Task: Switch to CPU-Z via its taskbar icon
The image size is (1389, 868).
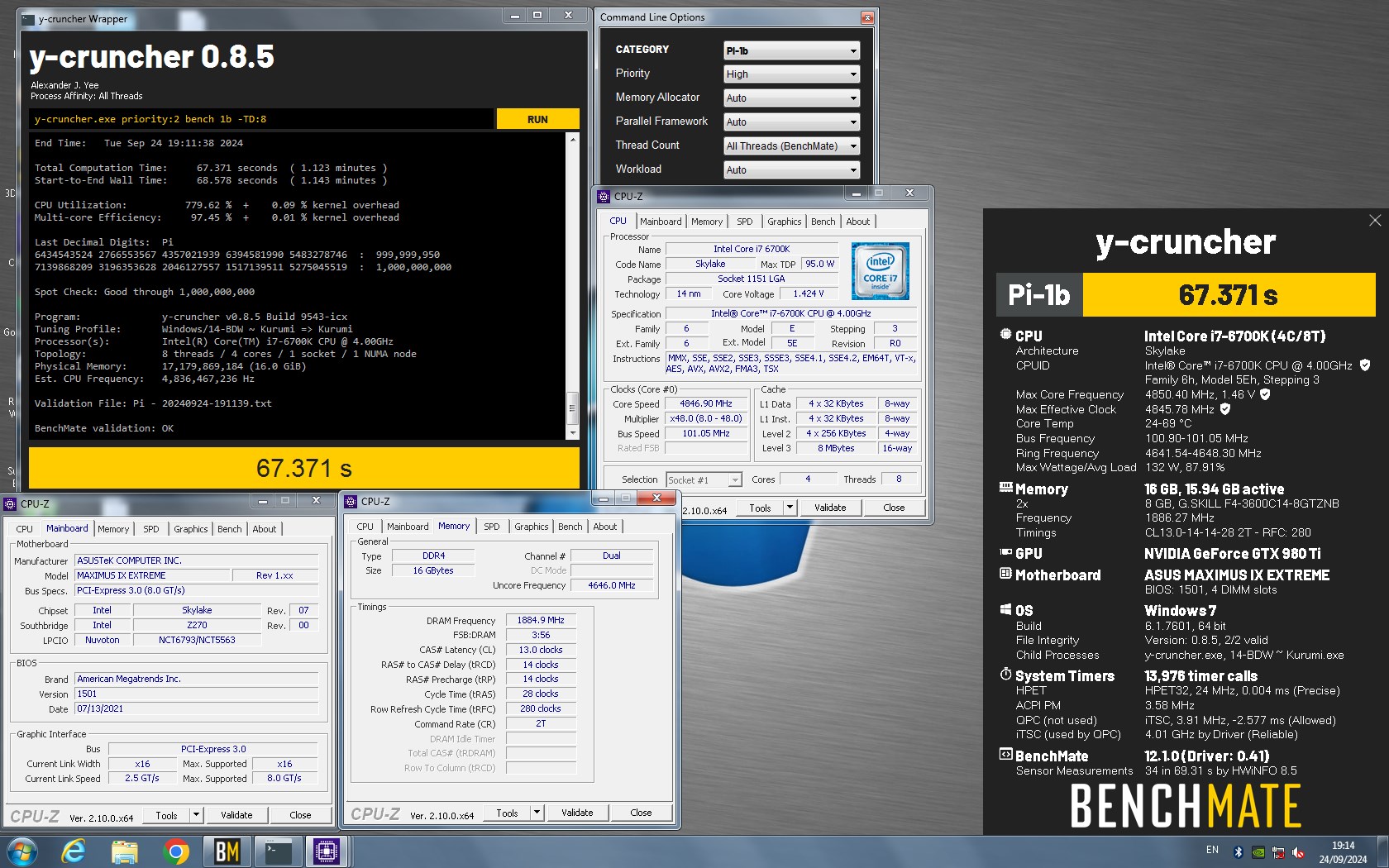Action: tap(327, 851)
